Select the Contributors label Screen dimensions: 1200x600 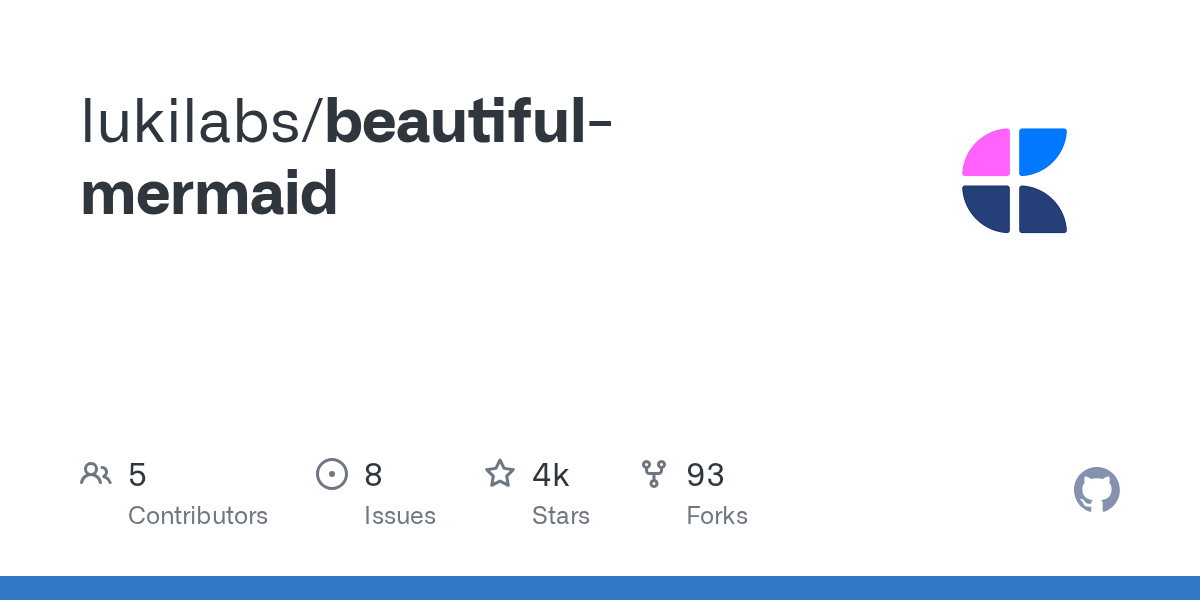[198, 516]
